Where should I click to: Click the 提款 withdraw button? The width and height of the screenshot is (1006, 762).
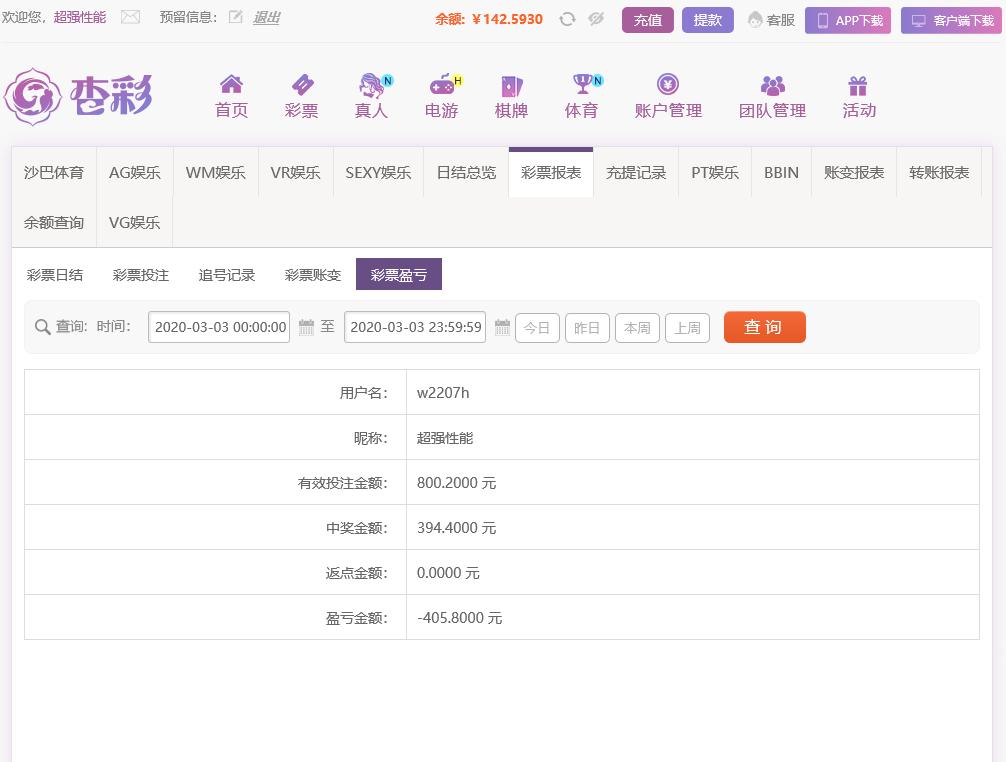[x=708, y=20]
